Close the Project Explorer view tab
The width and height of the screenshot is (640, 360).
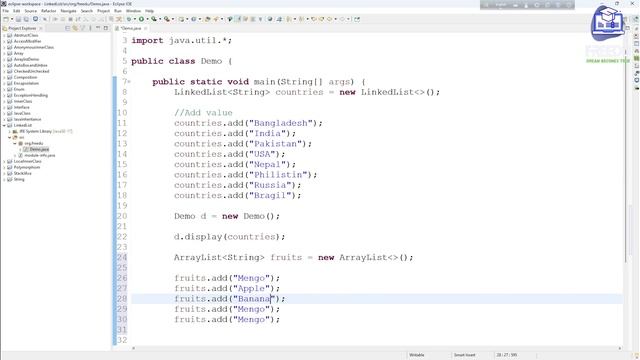click(x=41, y=29)
